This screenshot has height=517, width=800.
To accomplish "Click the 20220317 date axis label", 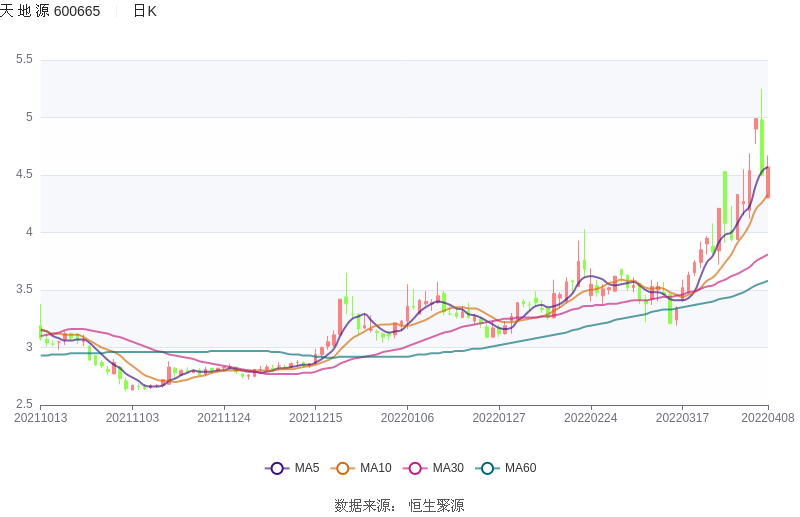I will pyautogui.click(x=682, y=418).
